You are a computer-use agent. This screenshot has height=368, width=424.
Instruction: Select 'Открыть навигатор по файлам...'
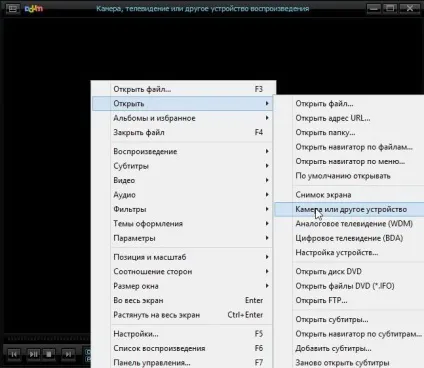pyautogui.click(x=349, y=147)
